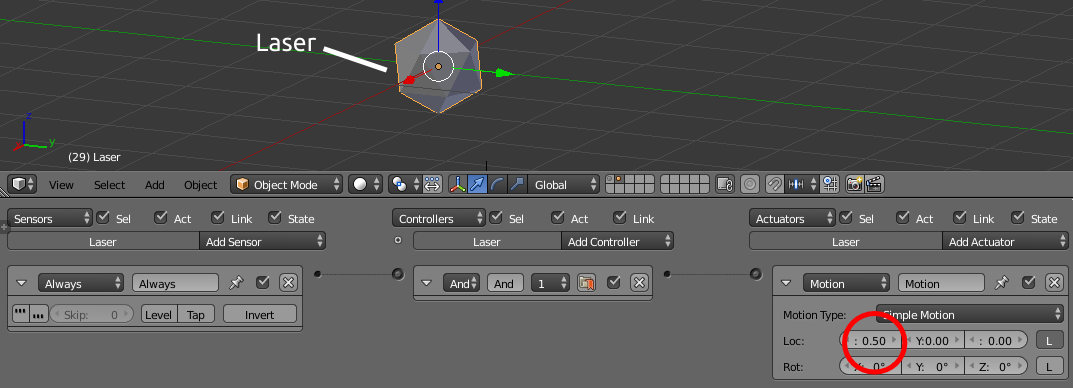Image resolution: width=1073 pixels, height=388 pixels.
Task: Toggle And controller priority bookmark icon
Action: coord(586,283)
